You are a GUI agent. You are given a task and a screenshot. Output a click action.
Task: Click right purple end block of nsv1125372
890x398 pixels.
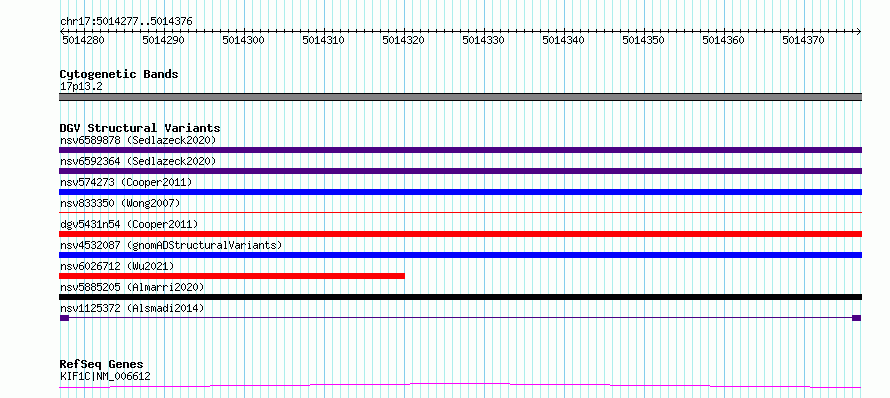(x=857, y=318)
